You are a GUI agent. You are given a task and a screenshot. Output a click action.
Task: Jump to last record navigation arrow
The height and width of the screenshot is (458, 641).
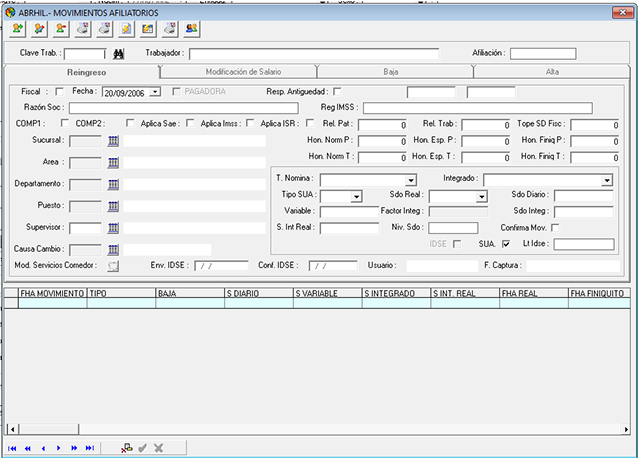point(90,448)
